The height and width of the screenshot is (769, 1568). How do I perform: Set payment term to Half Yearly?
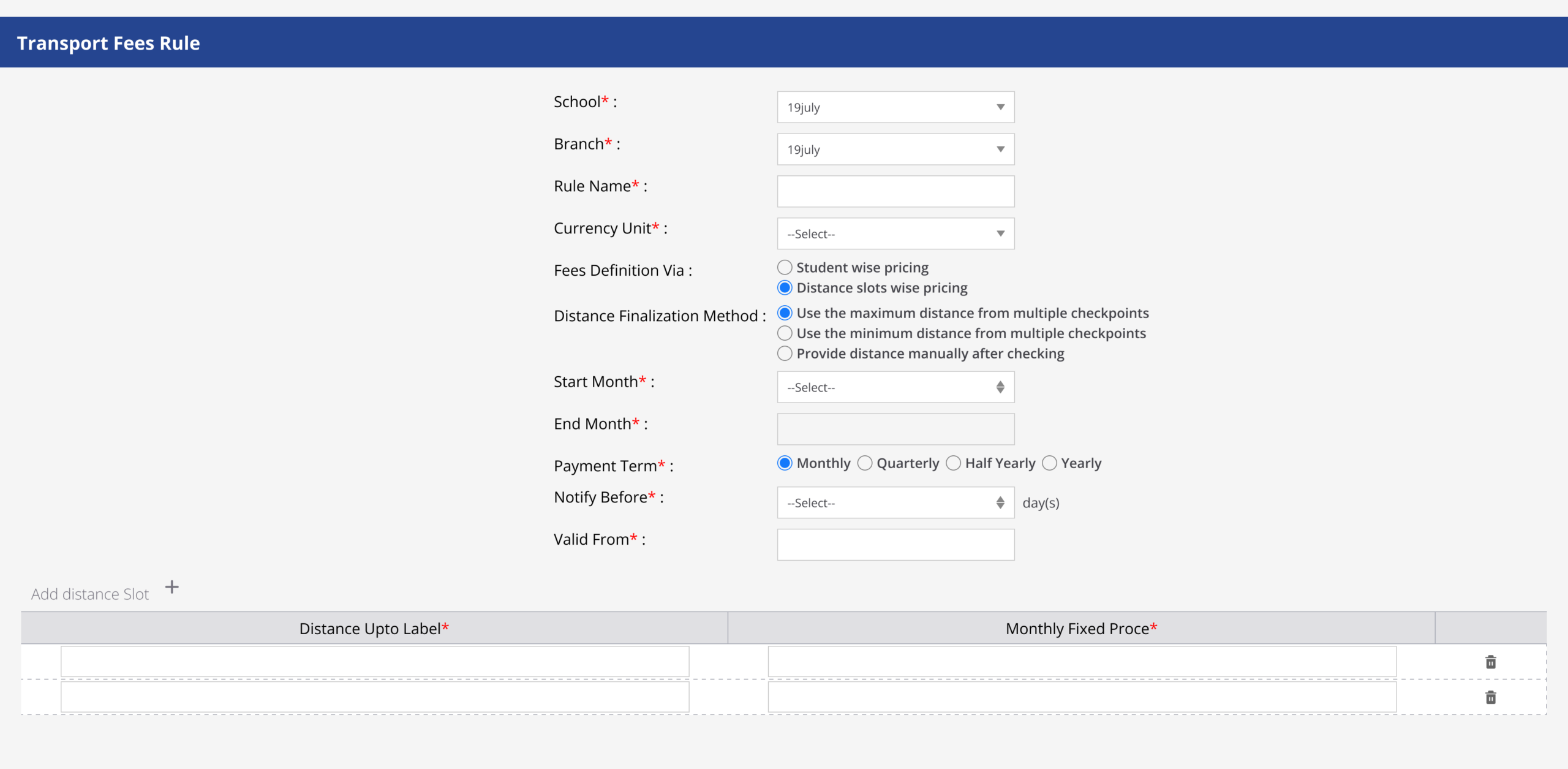(953, 463)
